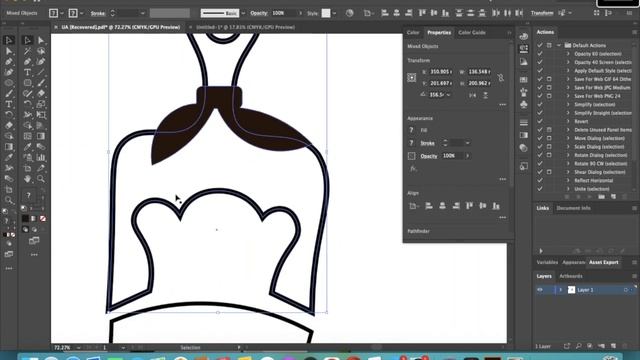Open the zoom level 72.27% dropdown
Image resolution: width=640 pixels, height=360 pixels.
click(x=78, y=348)
